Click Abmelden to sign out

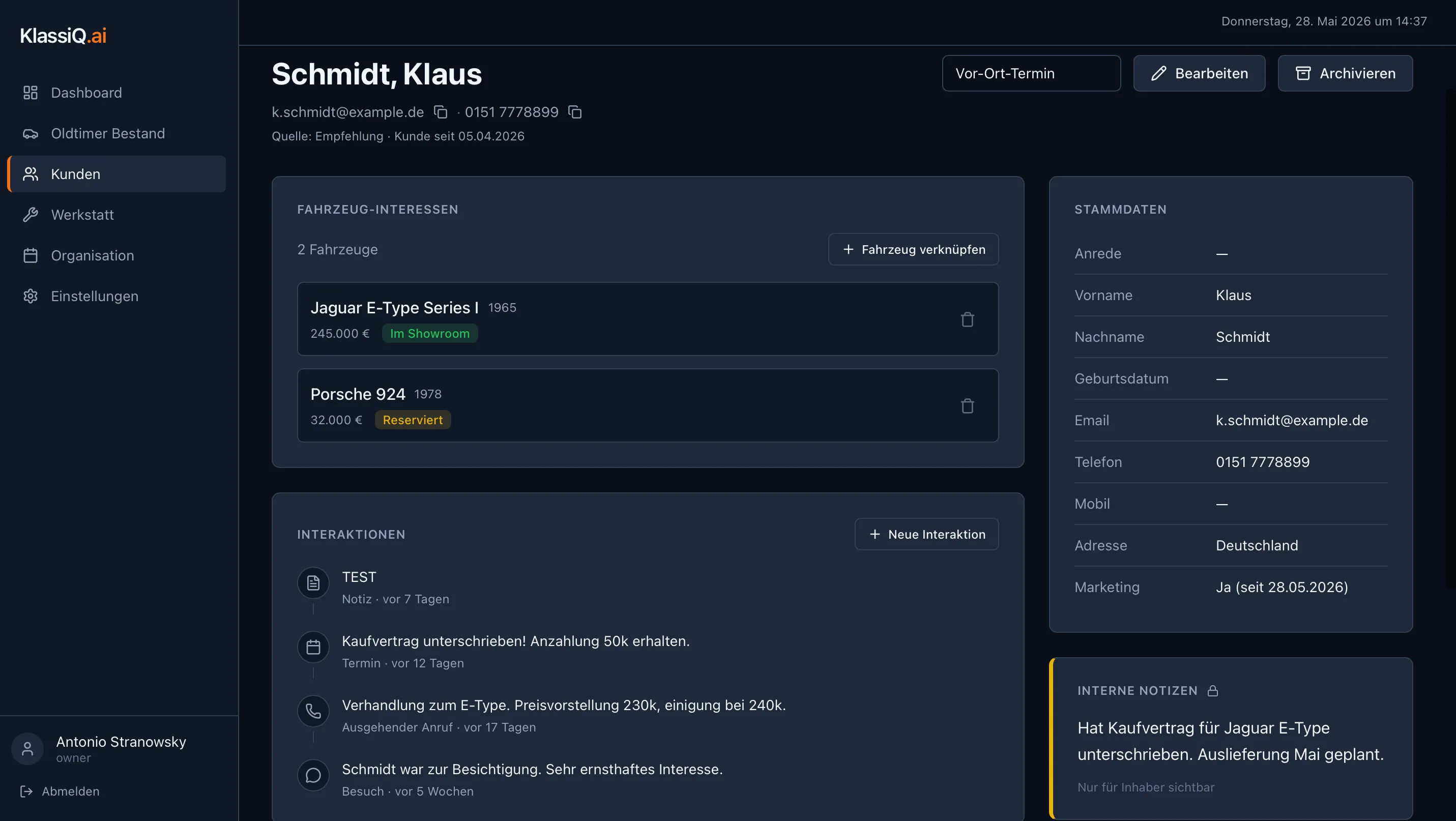[x=60, y=791]
